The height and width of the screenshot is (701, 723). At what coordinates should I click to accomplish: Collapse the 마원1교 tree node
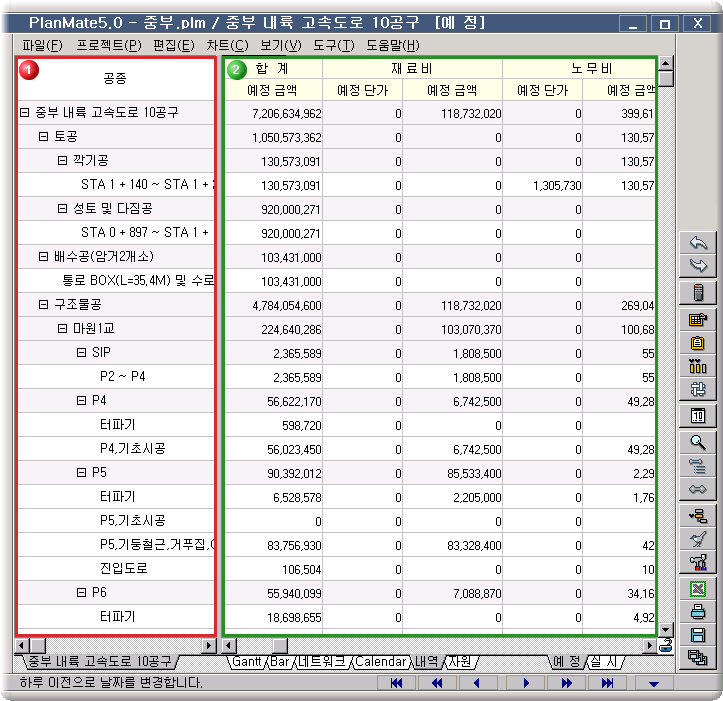(x=62, y=328)
